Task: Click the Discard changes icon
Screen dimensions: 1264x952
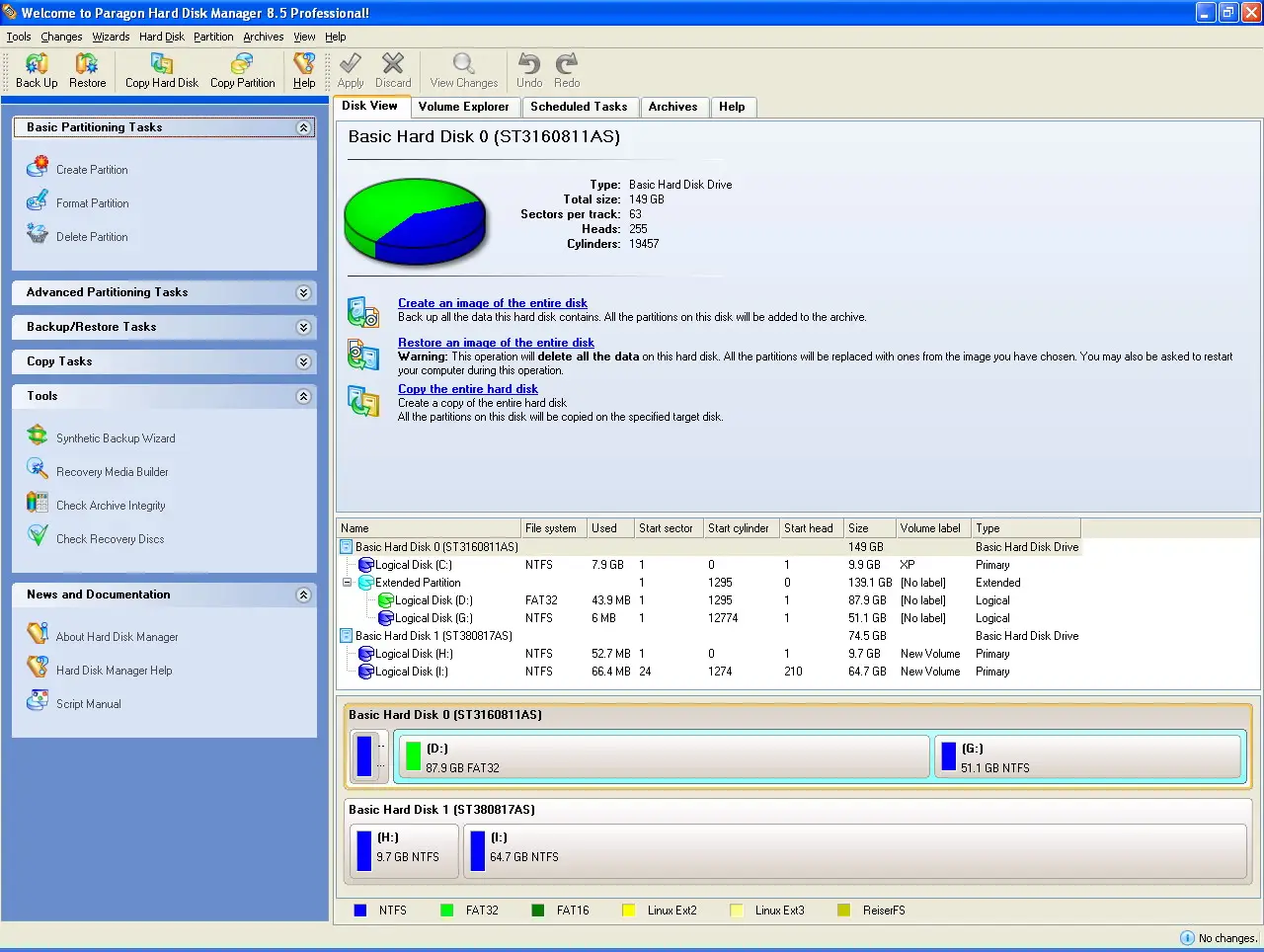Action: click(x=393, y=64)
